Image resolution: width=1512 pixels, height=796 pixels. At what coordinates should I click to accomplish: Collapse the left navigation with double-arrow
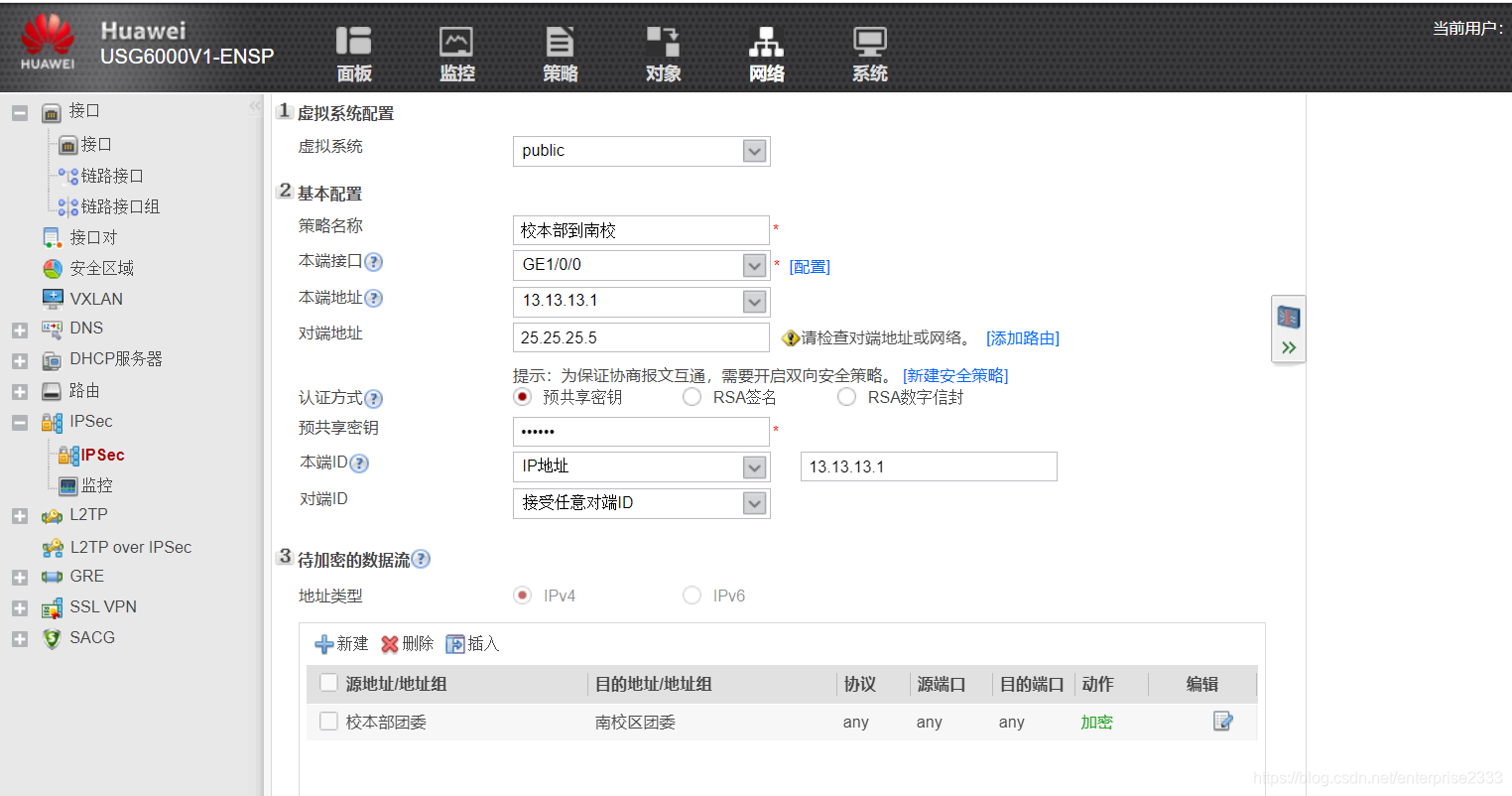(256, 105)
